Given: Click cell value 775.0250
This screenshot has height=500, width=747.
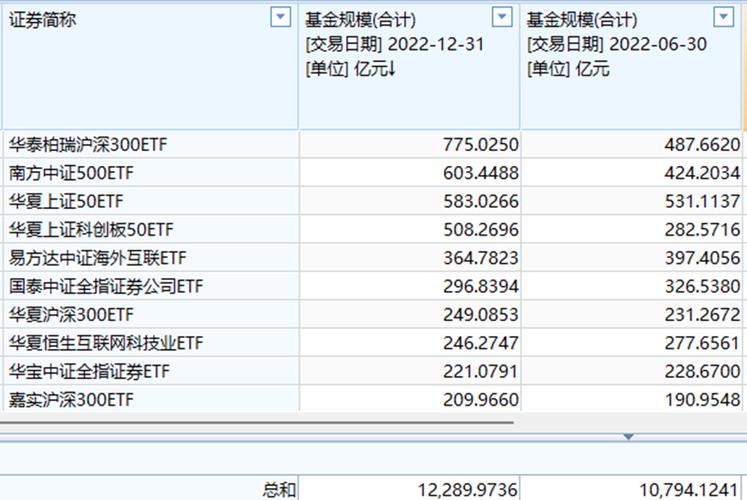Looking at the screenshot, I should point(481,144).
